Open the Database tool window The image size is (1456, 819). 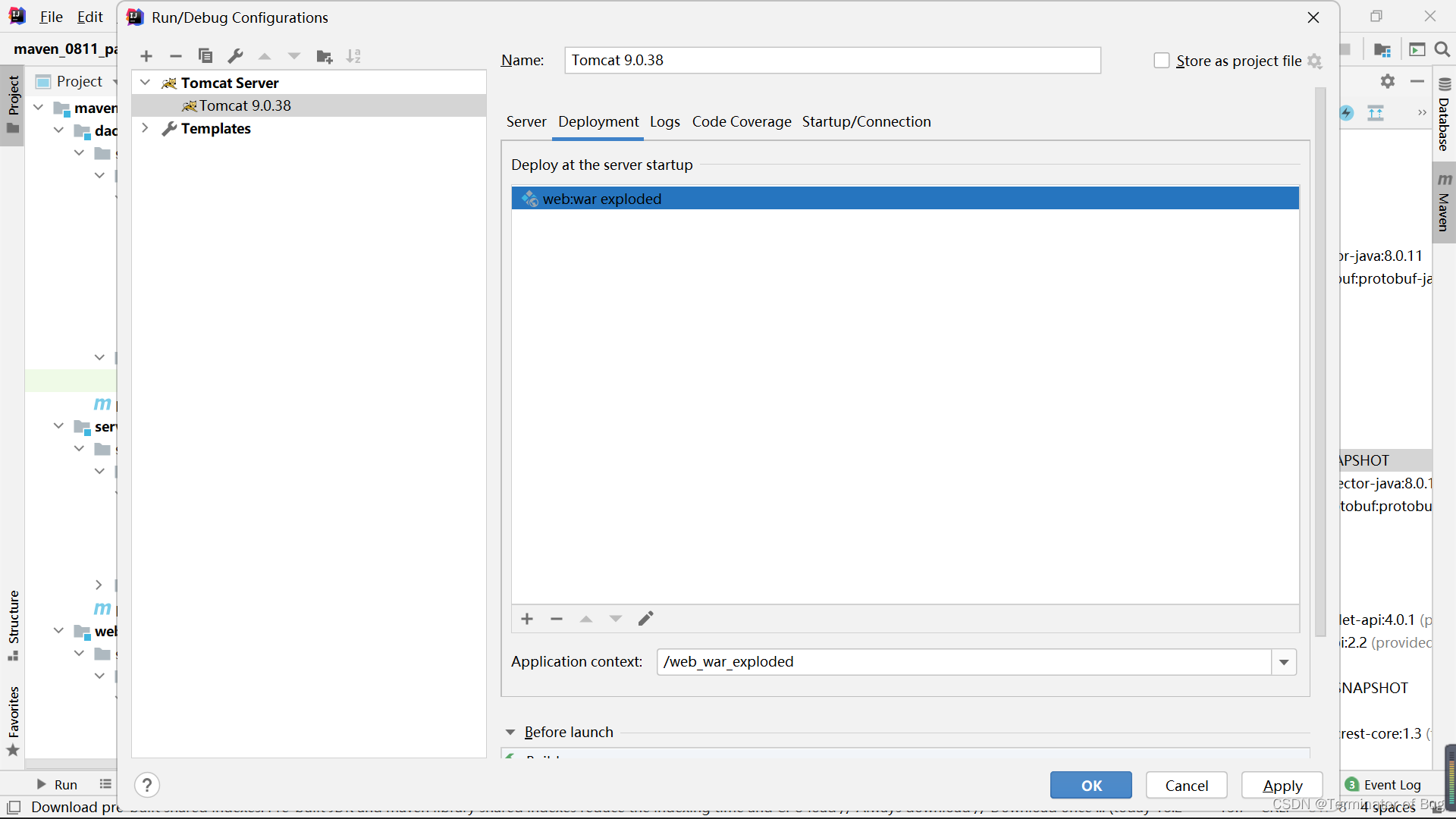click(x=1445, y=114)
